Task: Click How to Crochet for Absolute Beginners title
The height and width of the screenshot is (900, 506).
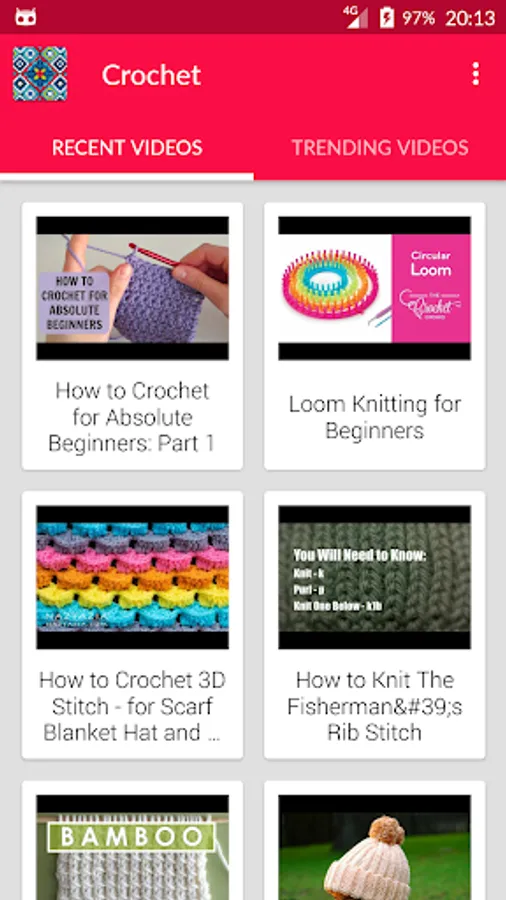Action: 133,417
